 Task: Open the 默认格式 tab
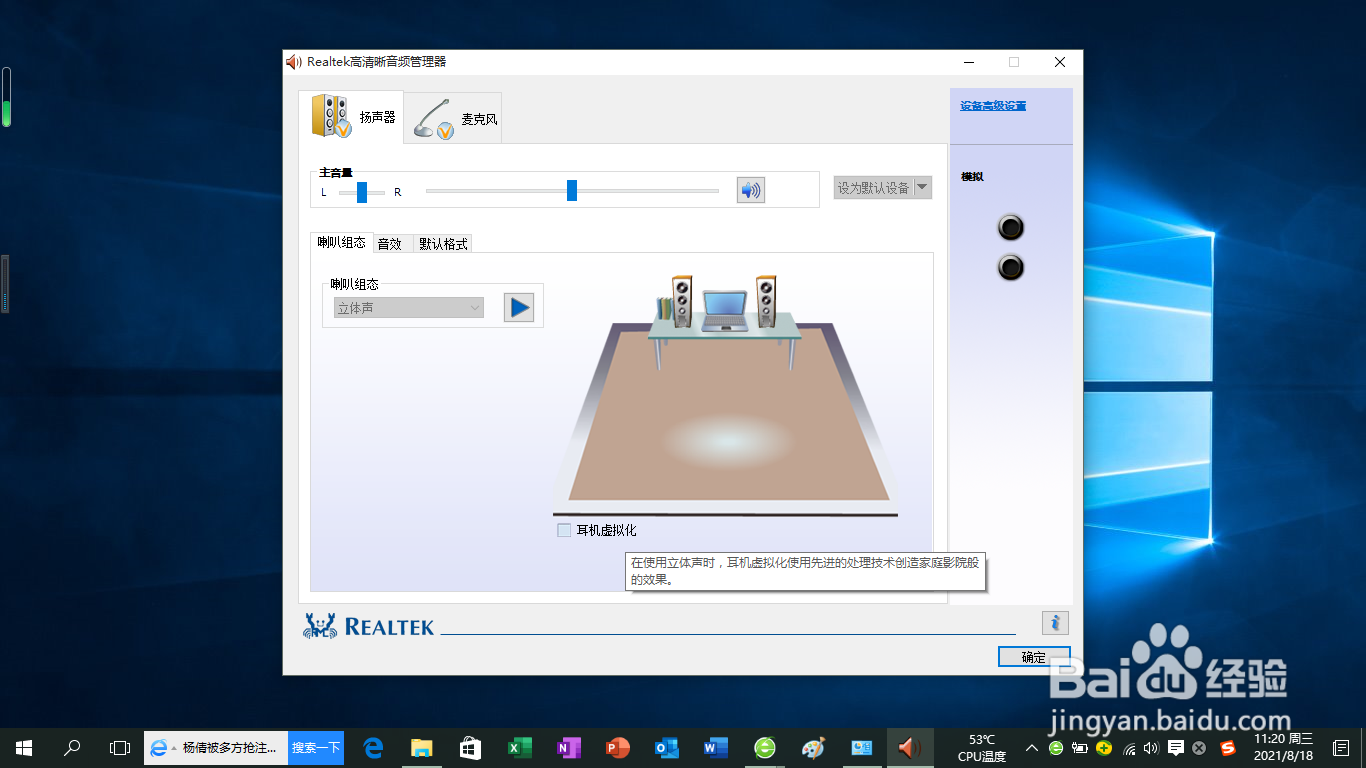[x=443, y=244]
